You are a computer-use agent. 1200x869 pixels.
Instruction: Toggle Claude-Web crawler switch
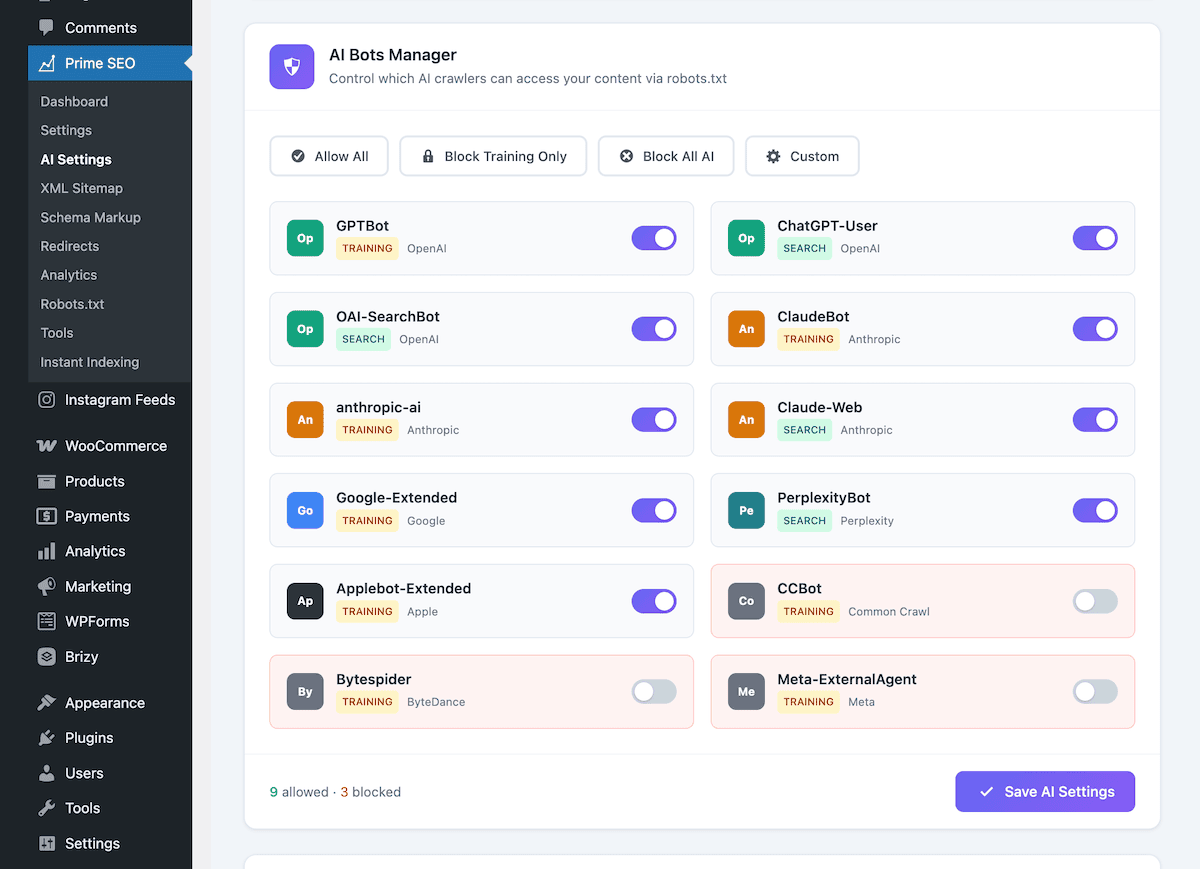[x=1095, y=419]
